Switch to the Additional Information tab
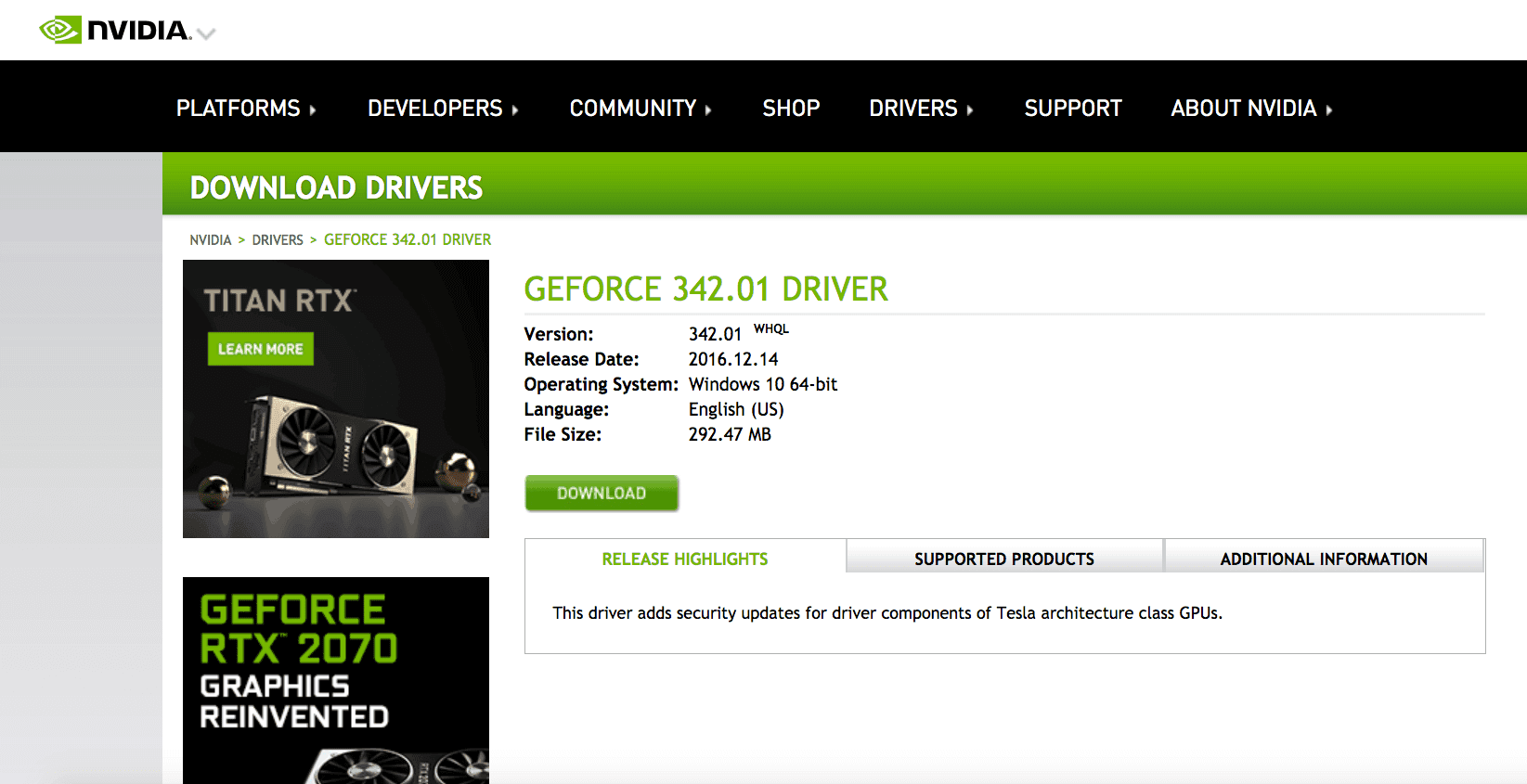Screen dimensions: 1527x784 (1324, 559)
